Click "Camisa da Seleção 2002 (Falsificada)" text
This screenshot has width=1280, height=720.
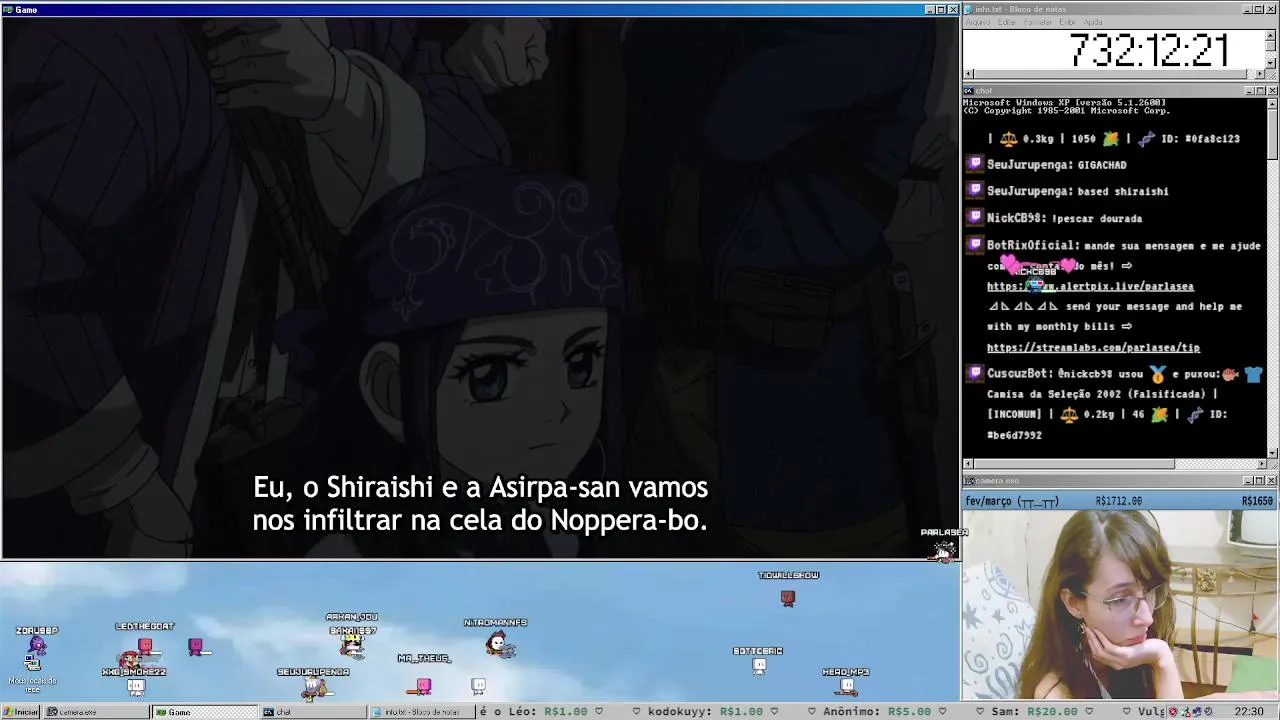coord(1096,394)
